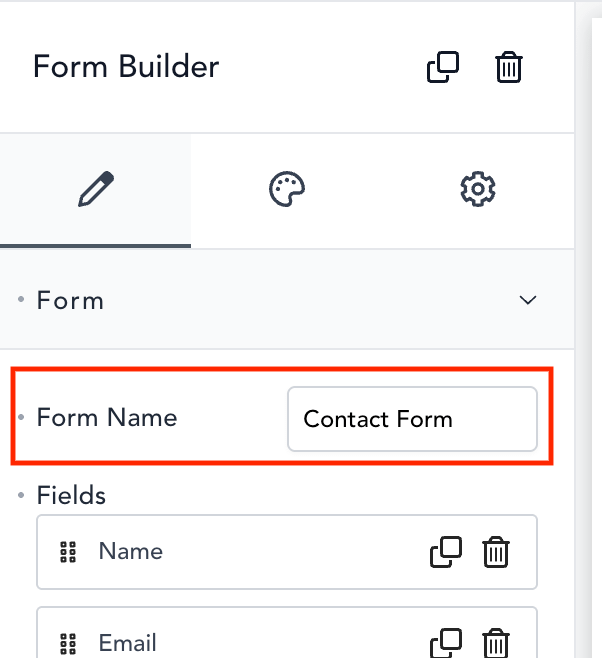Viewport: 602px width, 658px height.
Task: Click the Form section header
Action: coord(287,300)
